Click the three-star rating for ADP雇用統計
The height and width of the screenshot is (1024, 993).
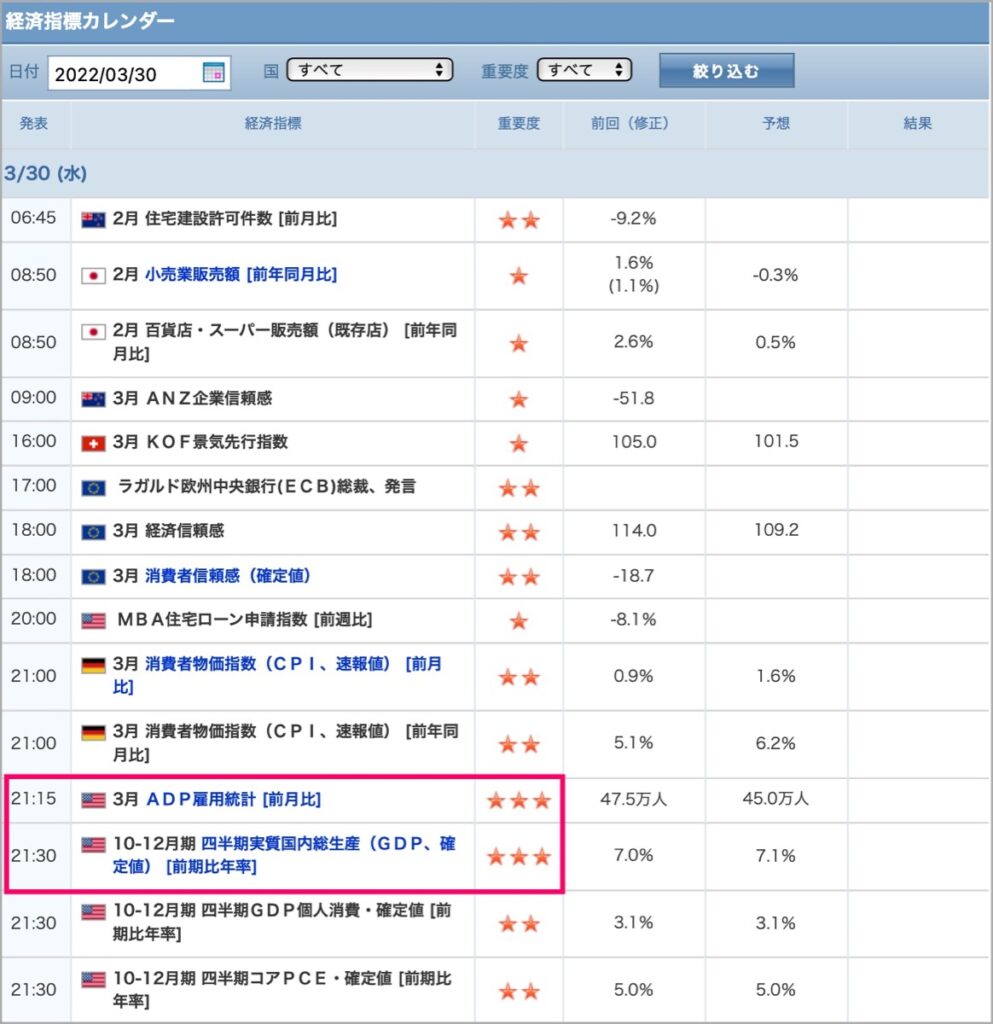pyautogui.click(x=519, y=800)
